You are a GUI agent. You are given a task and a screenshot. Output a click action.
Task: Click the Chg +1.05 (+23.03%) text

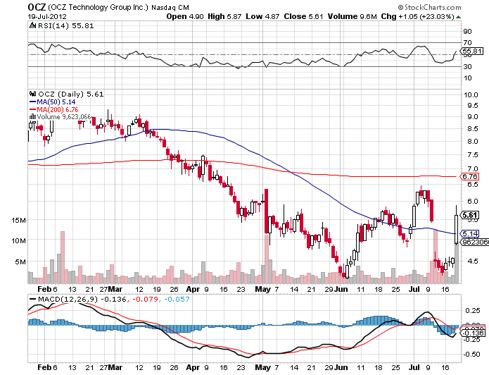point(418,16)
